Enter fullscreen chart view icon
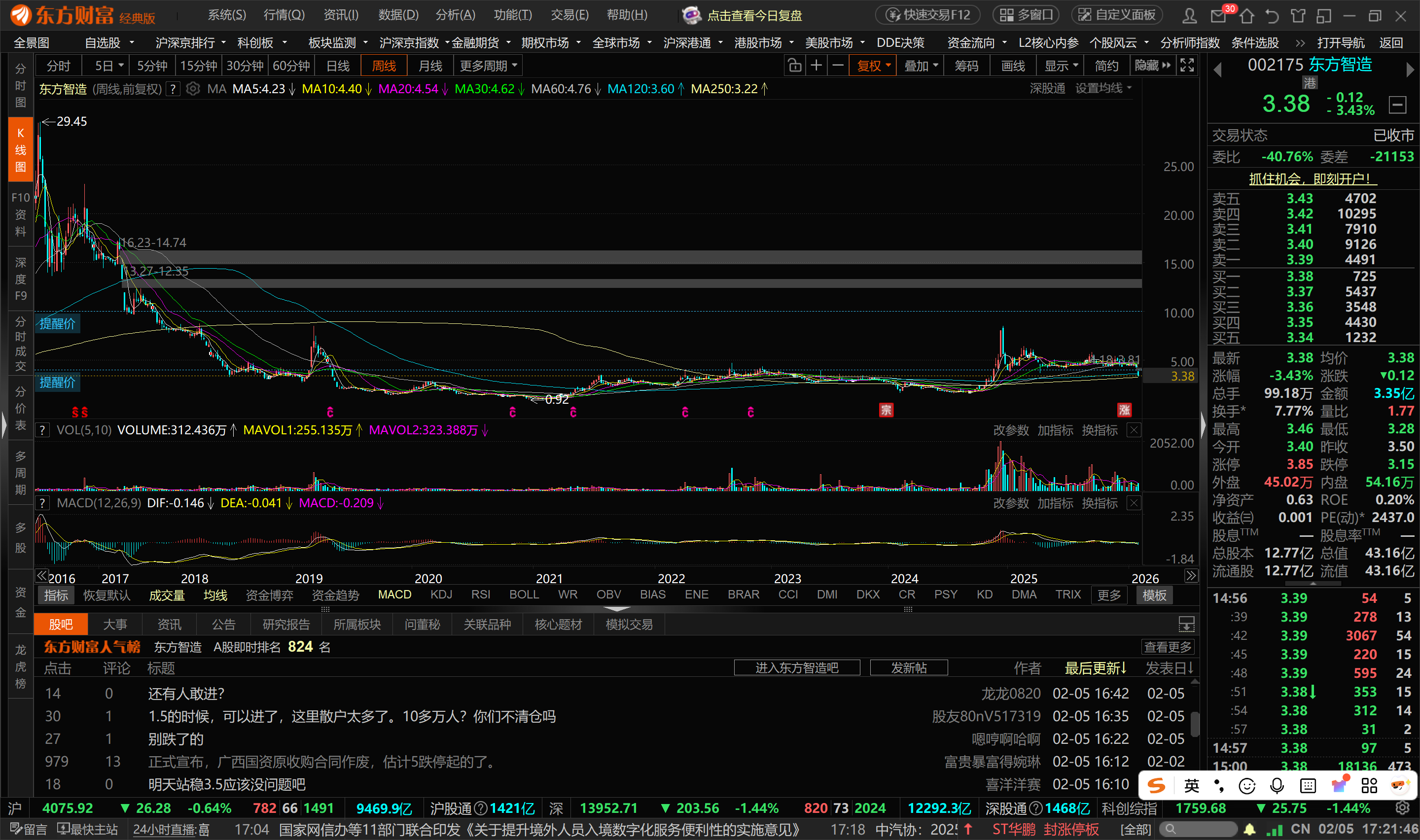Screen dimensions: 1420x840 1187,66
